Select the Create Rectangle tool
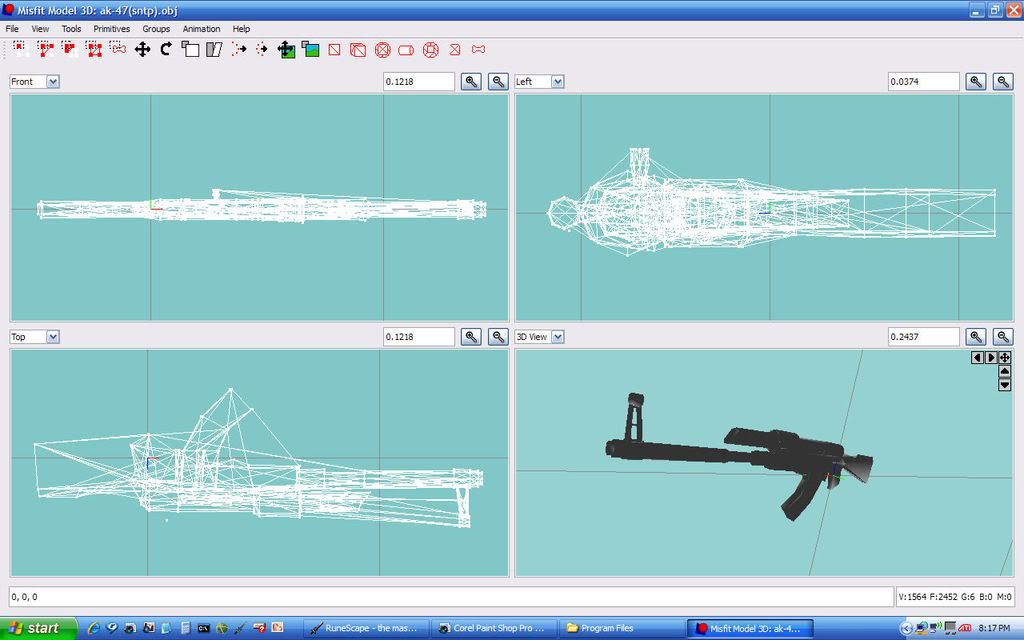This screenshot has height=640, width=1024. point(334,49)
